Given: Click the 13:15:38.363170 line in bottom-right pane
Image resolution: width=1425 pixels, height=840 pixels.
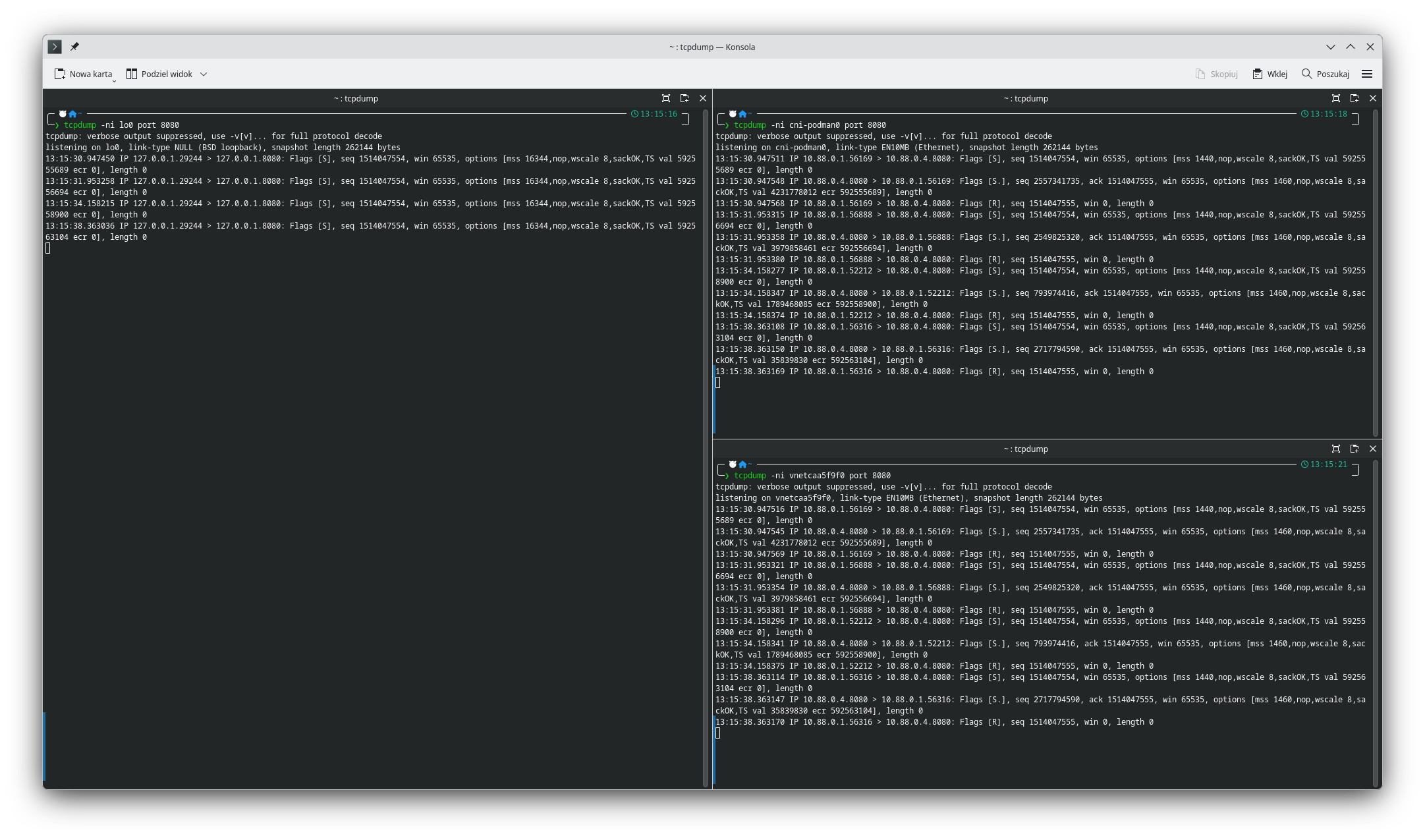Looking at the screenshot, I should tap(934, 722).
